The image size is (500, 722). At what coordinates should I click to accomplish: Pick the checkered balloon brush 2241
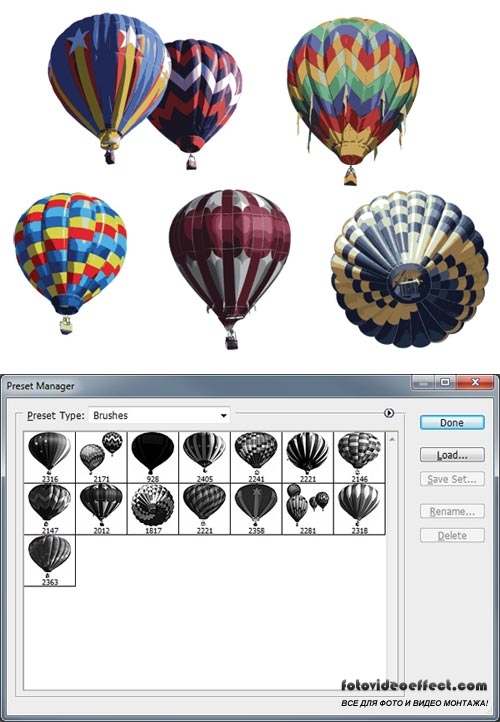tap(256, 457)
